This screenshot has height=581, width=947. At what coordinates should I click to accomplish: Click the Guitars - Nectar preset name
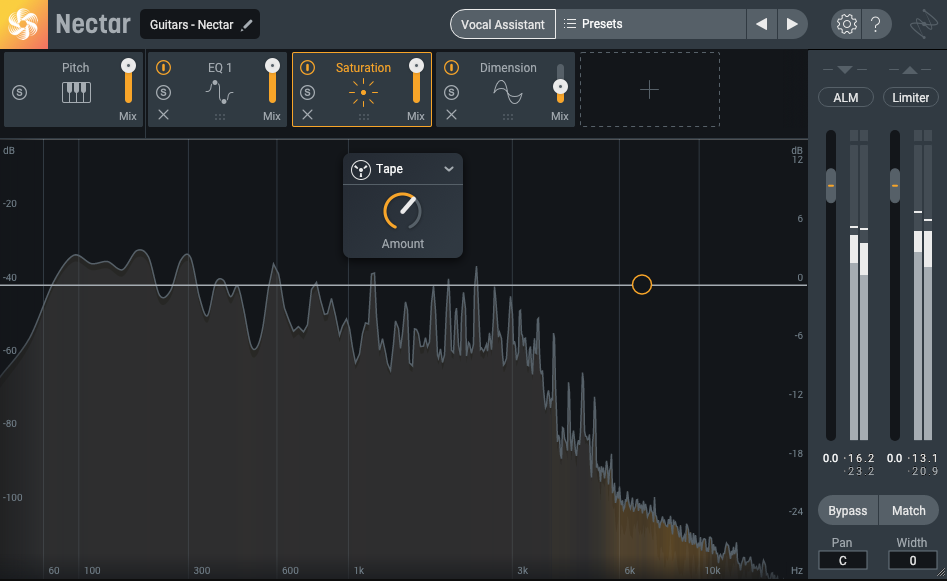pyautogui.click(x=191, y=25)
